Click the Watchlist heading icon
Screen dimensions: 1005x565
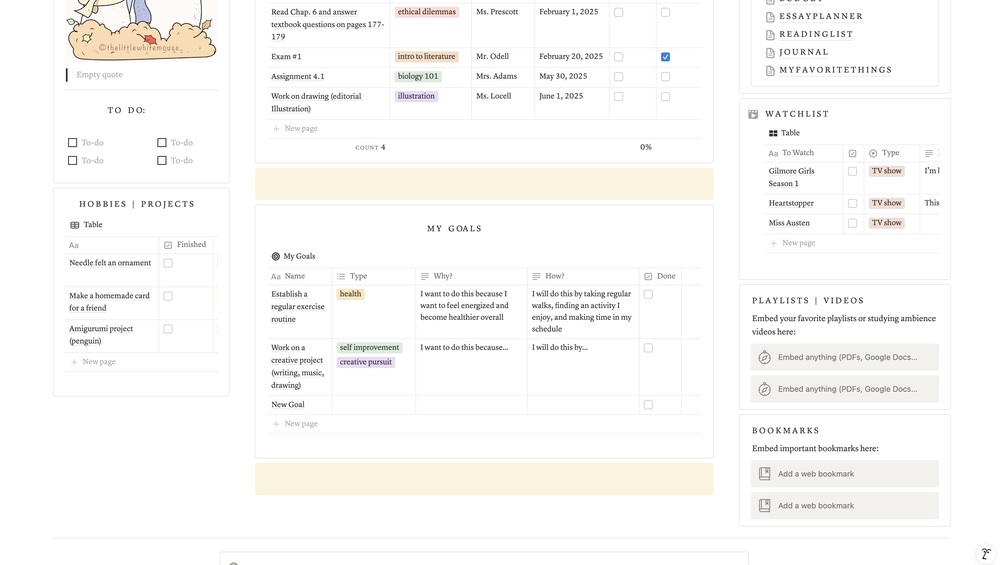point(753,115)
